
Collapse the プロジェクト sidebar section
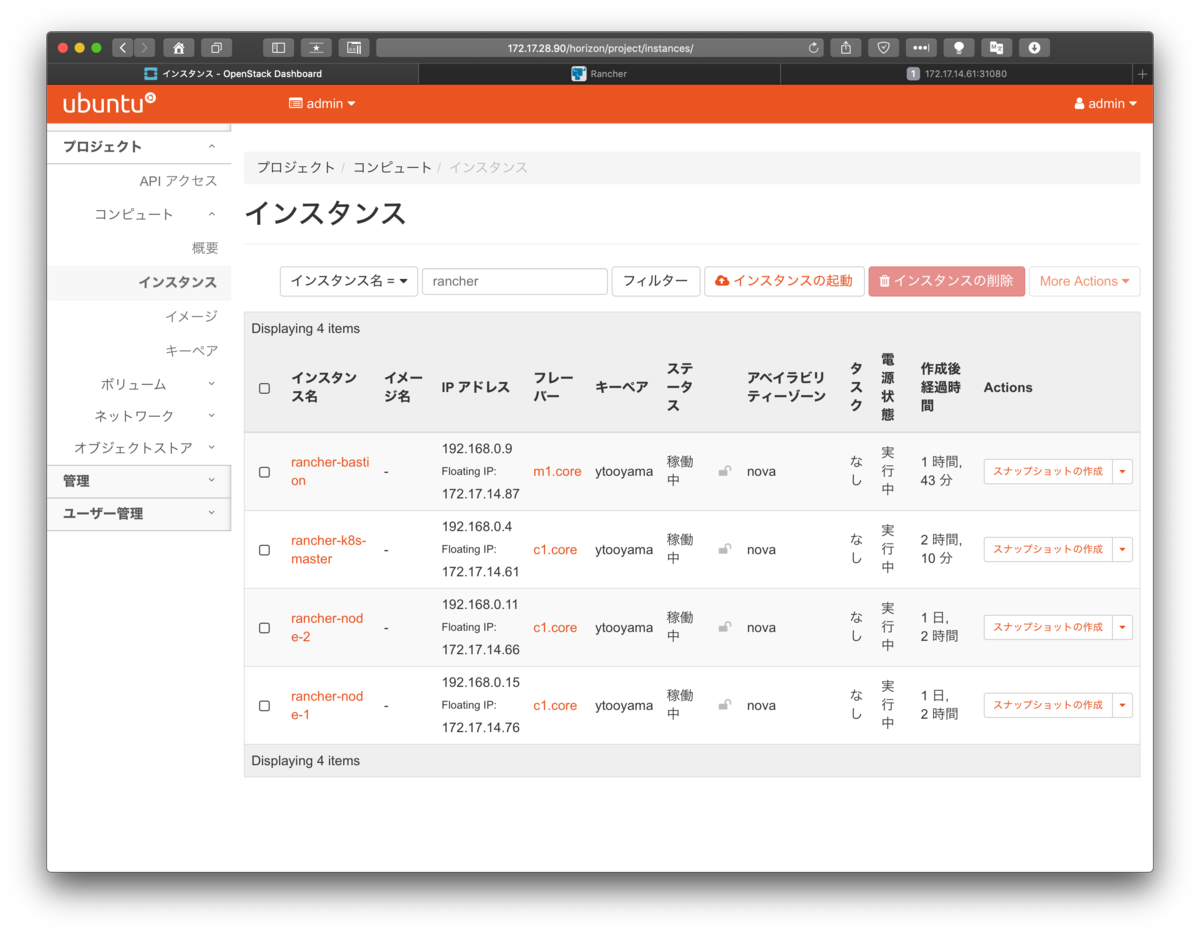[x=139, y=146]
